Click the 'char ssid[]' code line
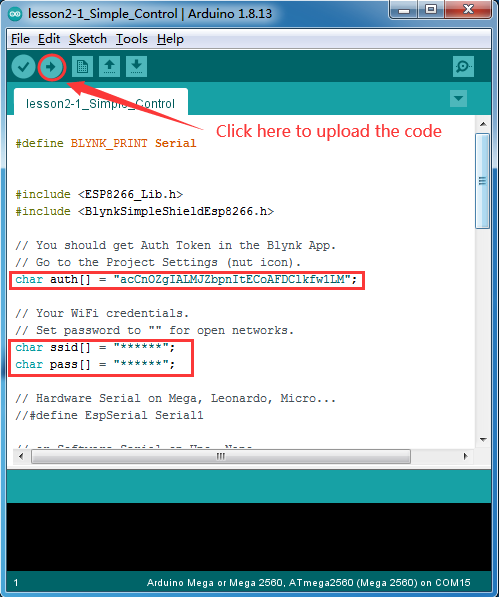499x597 pixels. pos(95,348)
